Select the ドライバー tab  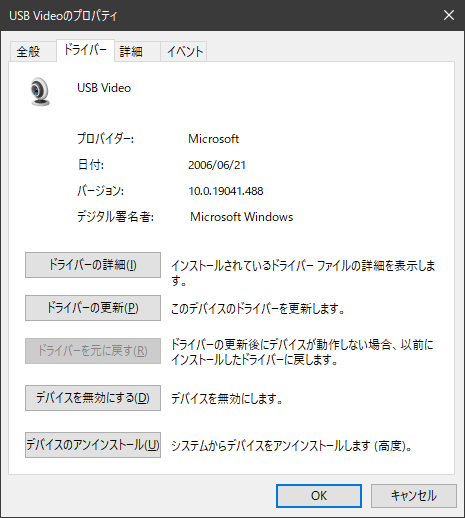point(85,50)
